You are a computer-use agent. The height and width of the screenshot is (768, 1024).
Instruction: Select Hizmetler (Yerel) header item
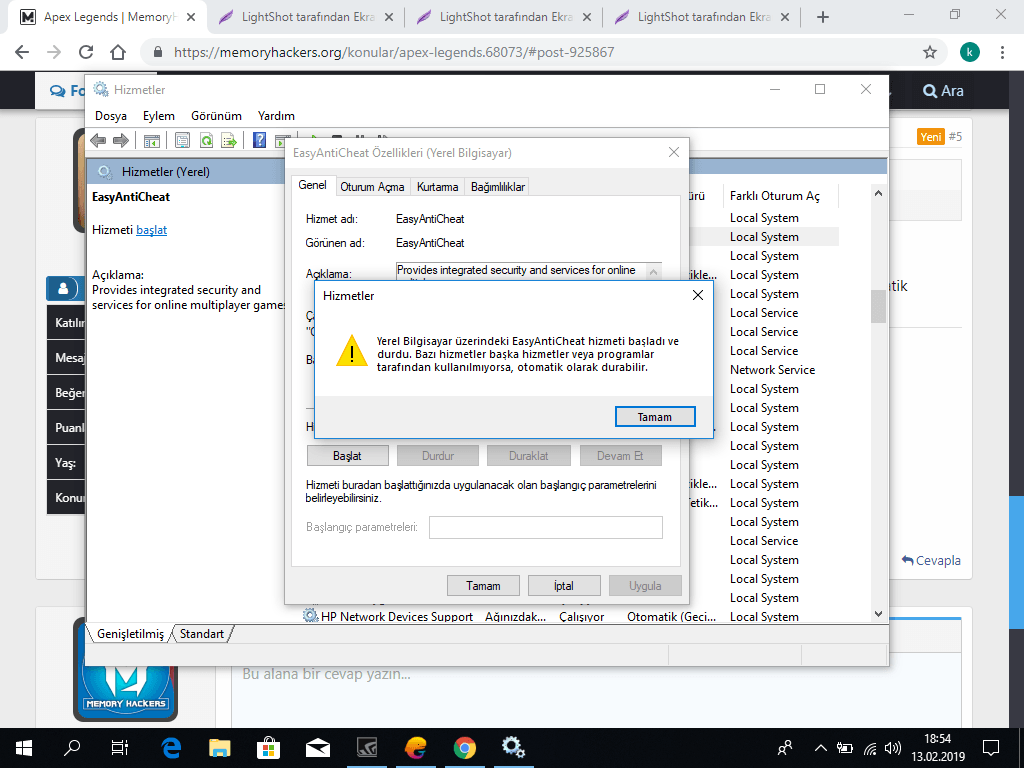tap(166, 172)
